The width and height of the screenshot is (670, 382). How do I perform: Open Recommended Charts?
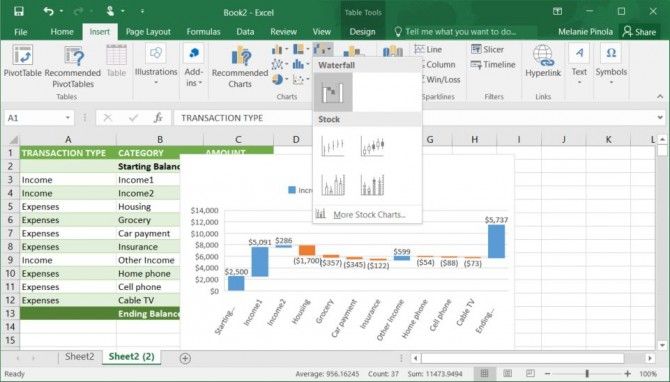240,66
